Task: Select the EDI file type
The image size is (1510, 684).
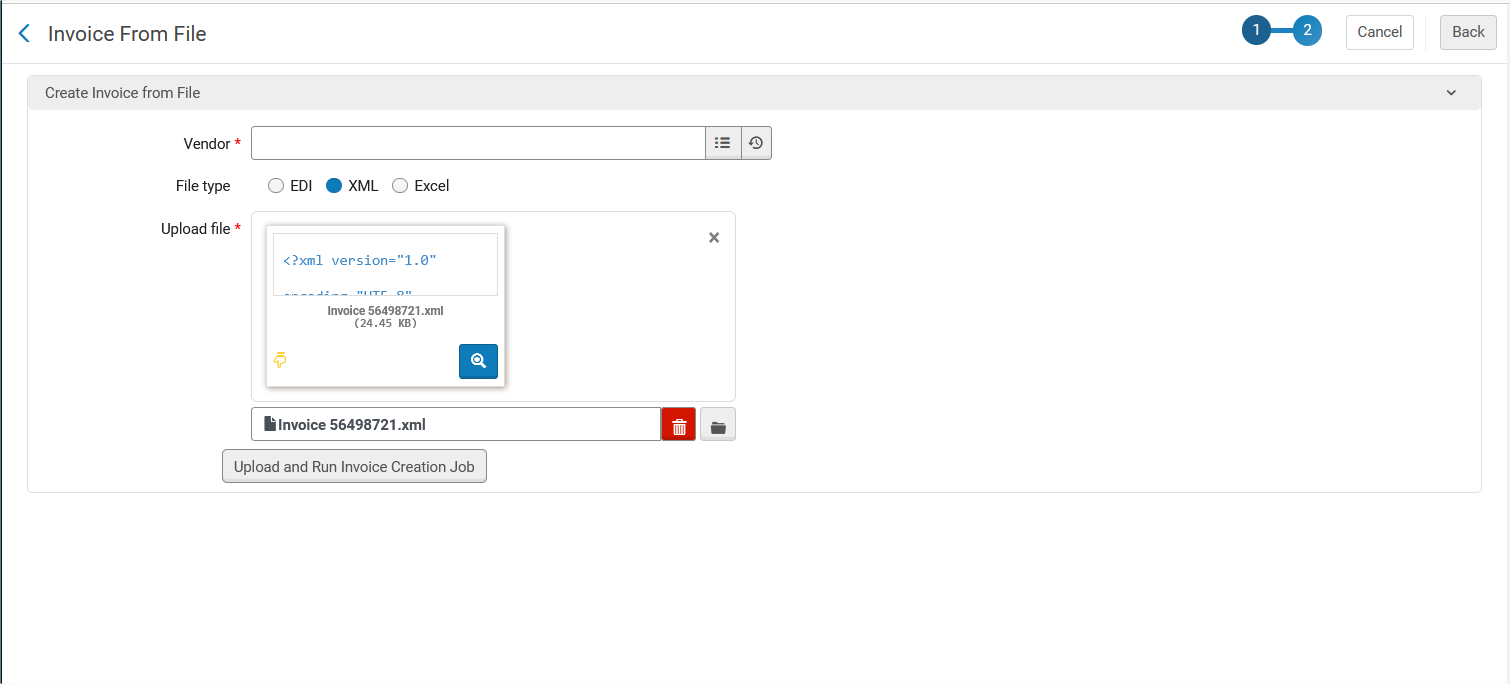Action: coord(276,186)
